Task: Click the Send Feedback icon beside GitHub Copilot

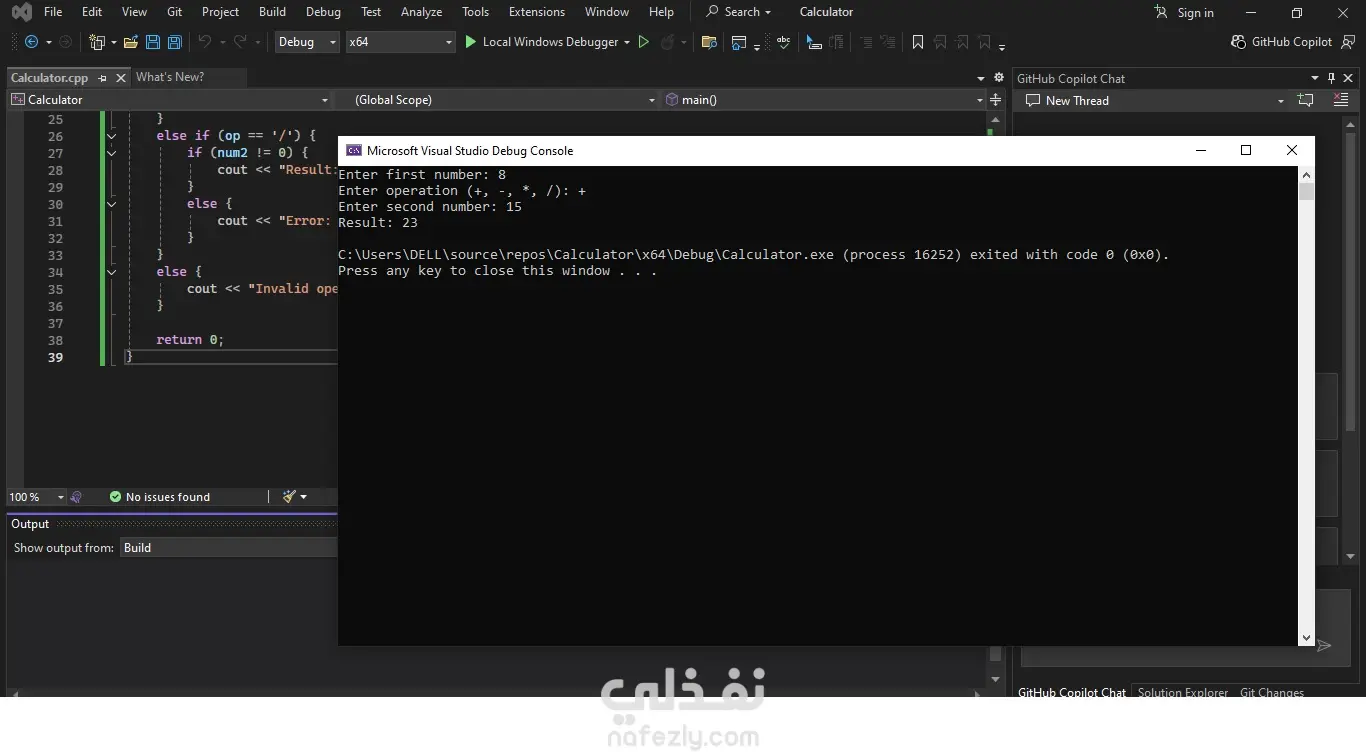Action: [x=1348, y=42]
